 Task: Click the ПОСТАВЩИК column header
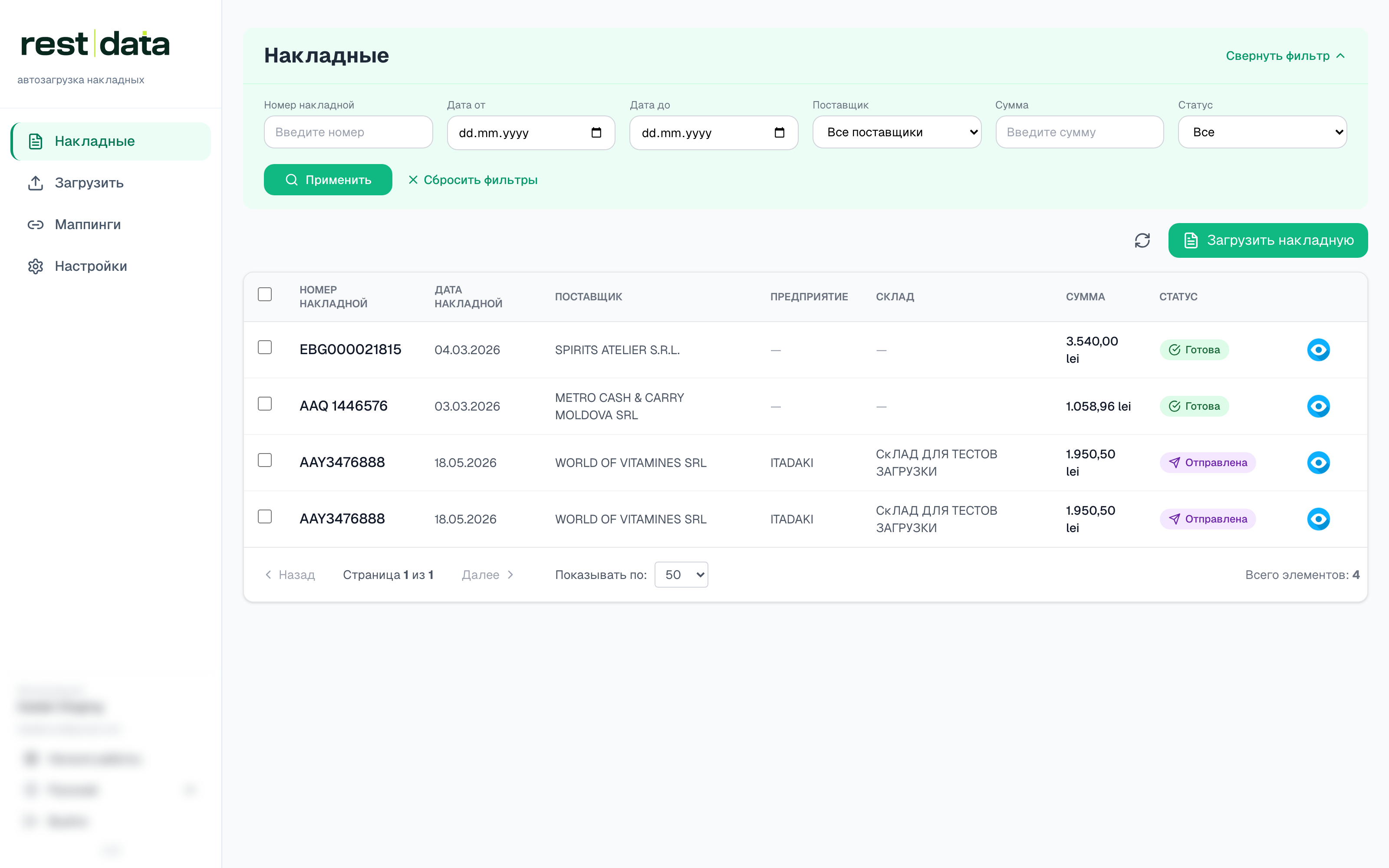point(588,297)
